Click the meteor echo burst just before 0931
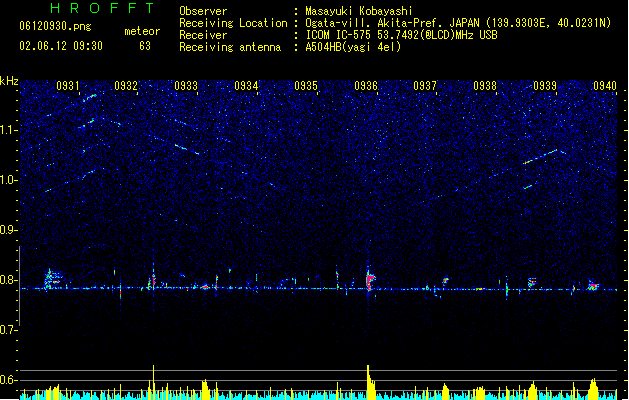The image size is (629, 400). coord(52,279)
